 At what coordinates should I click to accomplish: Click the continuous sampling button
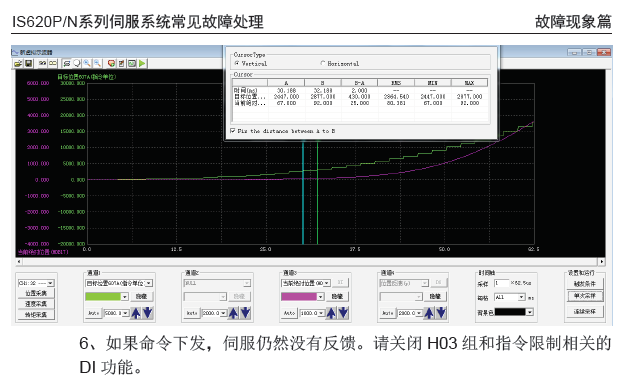tap(585, 311)
